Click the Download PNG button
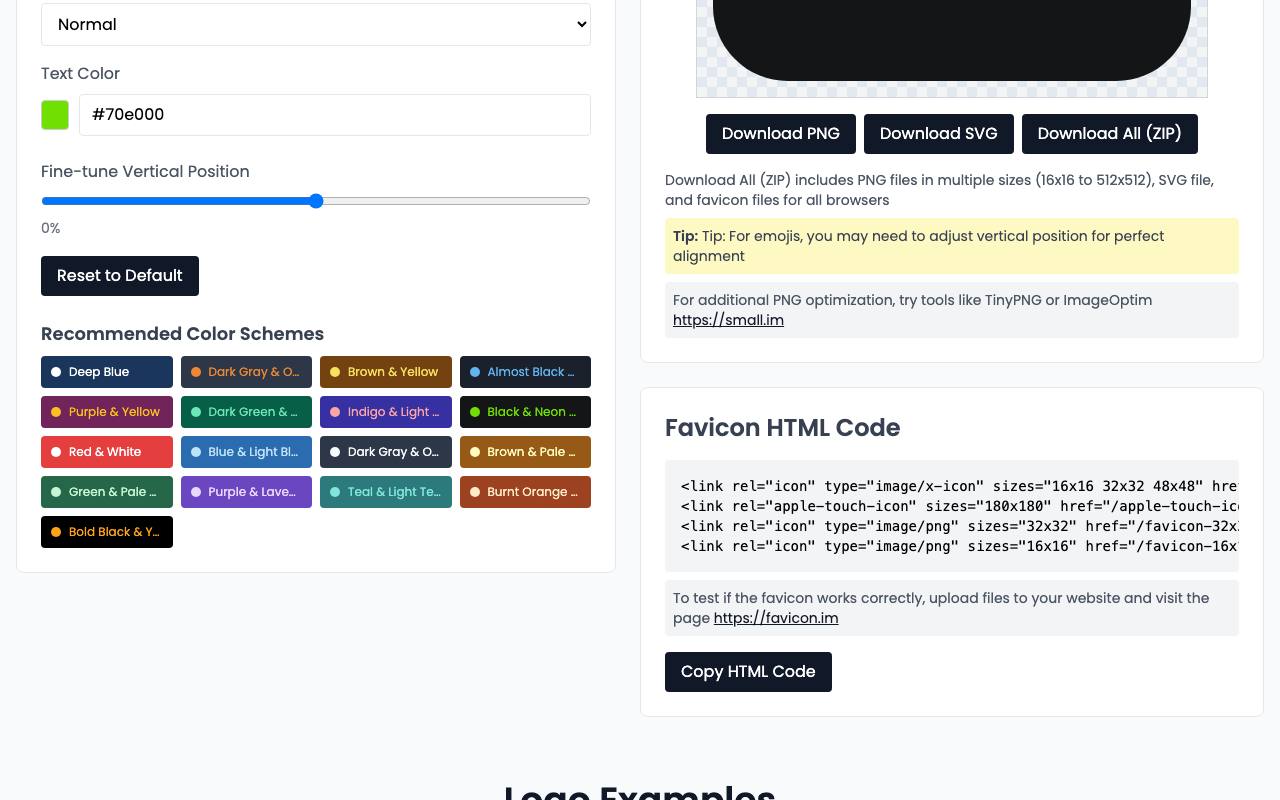This screenshot has height=800, width=1280. click(781, 134)
